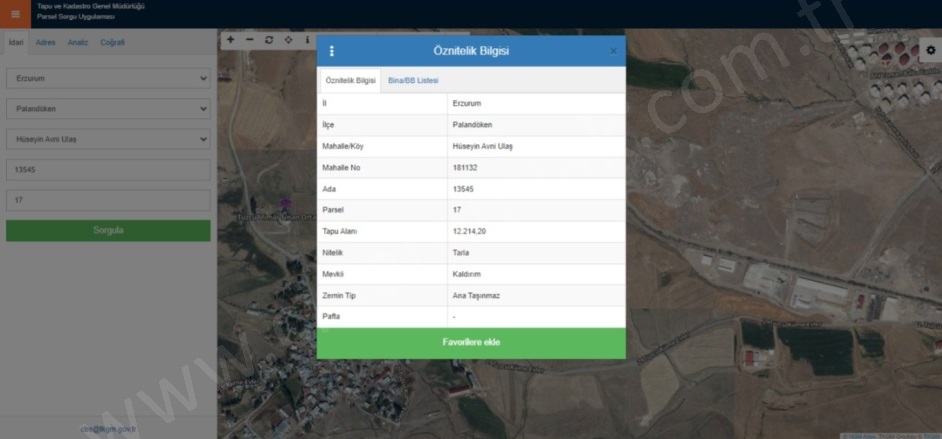The height and width of the screenshot is (439, 942).
Task: Open the Coğrafi tab
Action: tap(113, 43)
